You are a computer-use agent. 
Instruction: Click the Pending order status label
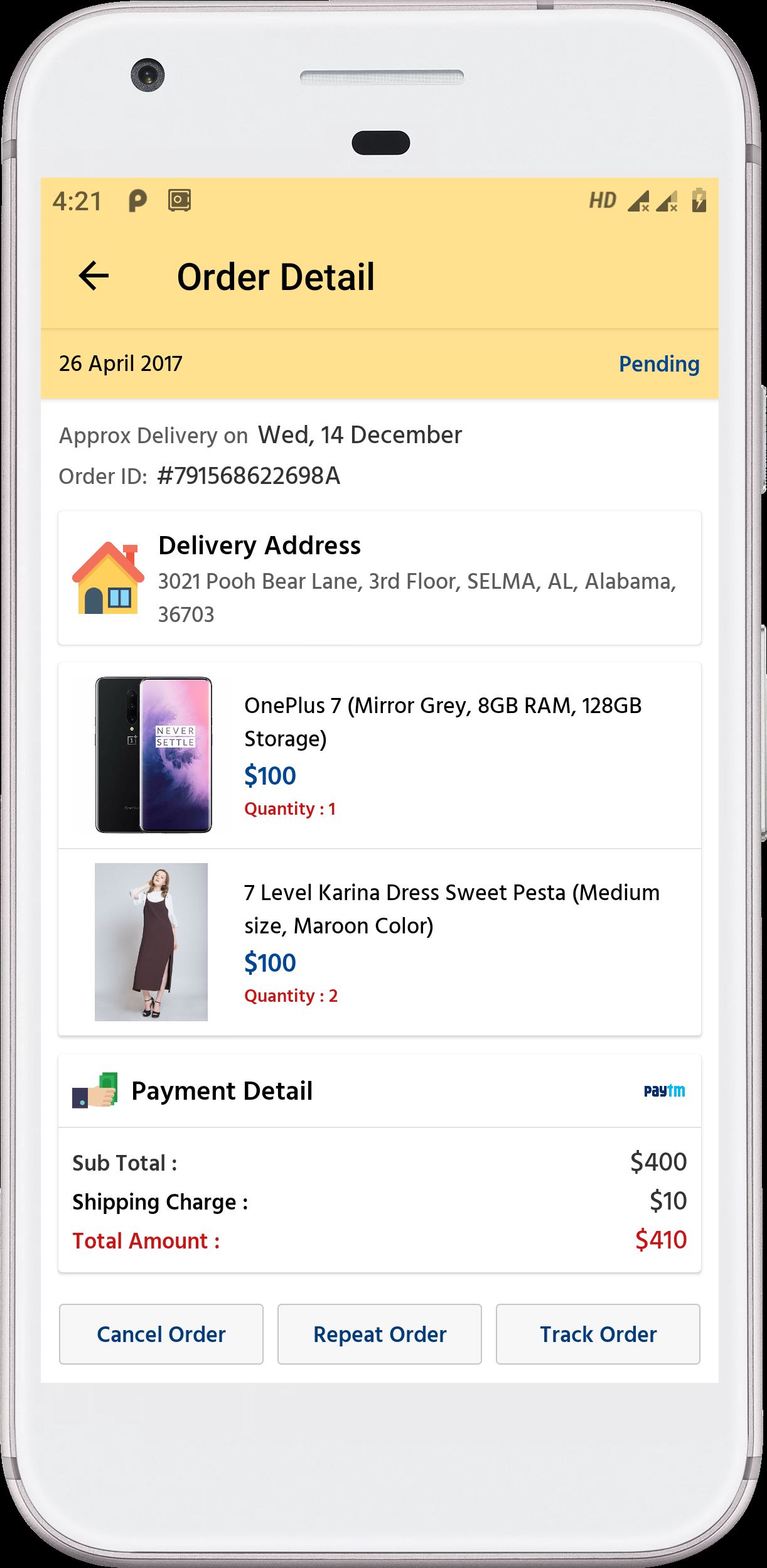coord(659,364)
